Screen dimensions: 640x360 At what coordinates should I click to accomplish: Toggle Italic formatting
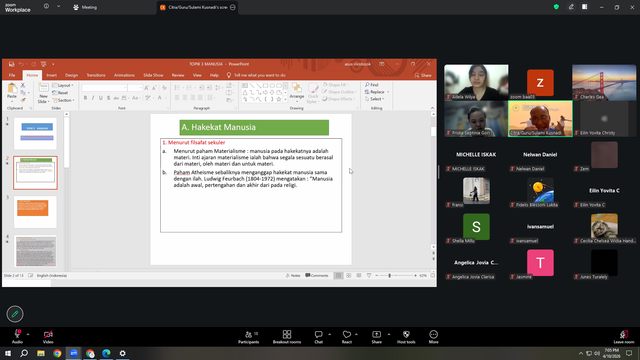(x=93, y=98)
